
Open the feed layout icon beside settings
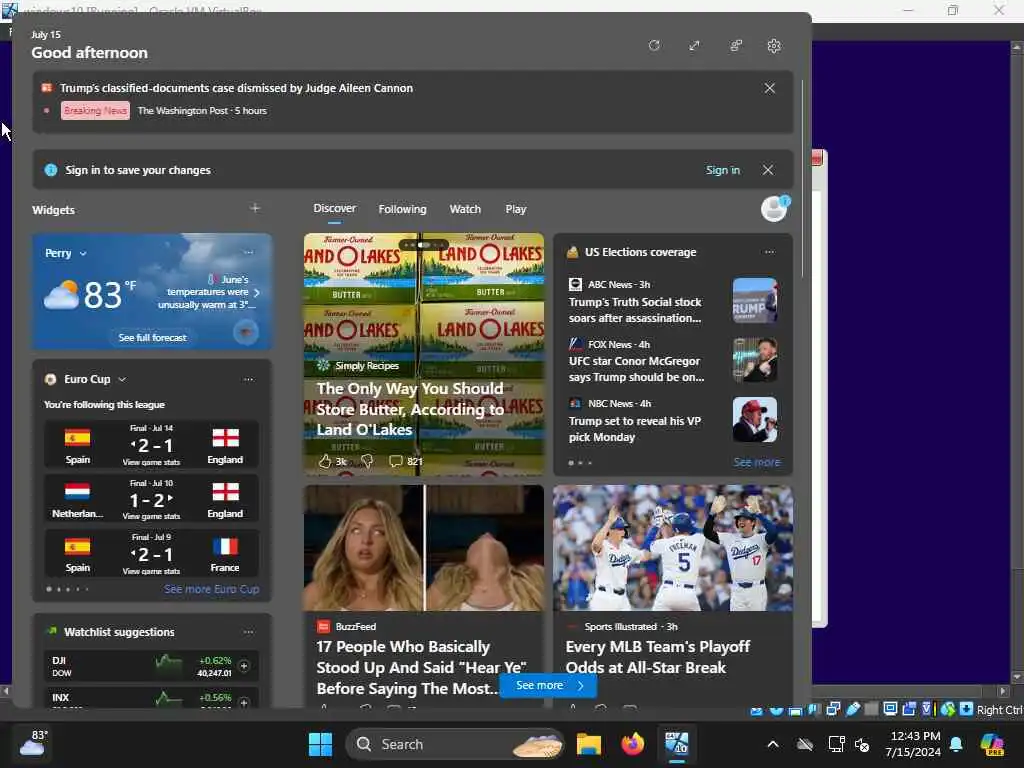coord(736,46)
